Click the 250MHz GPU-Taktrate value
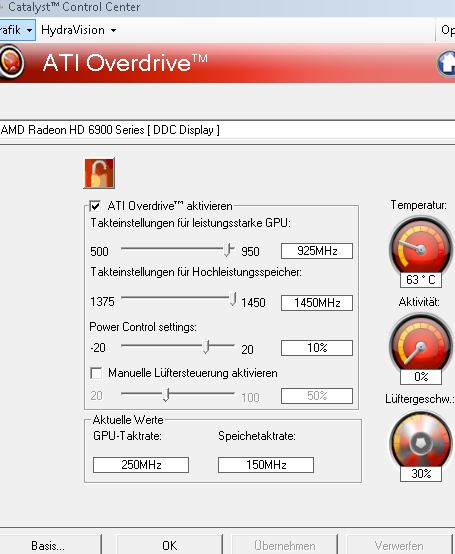Screen dimensions: 455x554 (x=141, y=465)
